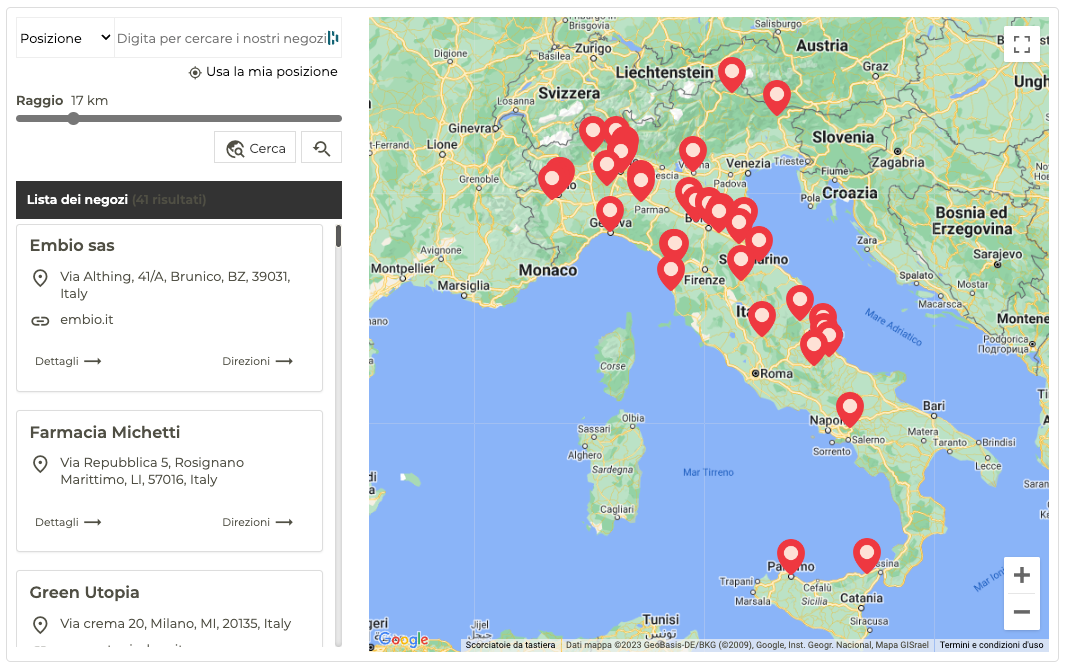Zoom in on the map
The height and width of the screenshot is (670, 1067).
[x=1021, y=575]
